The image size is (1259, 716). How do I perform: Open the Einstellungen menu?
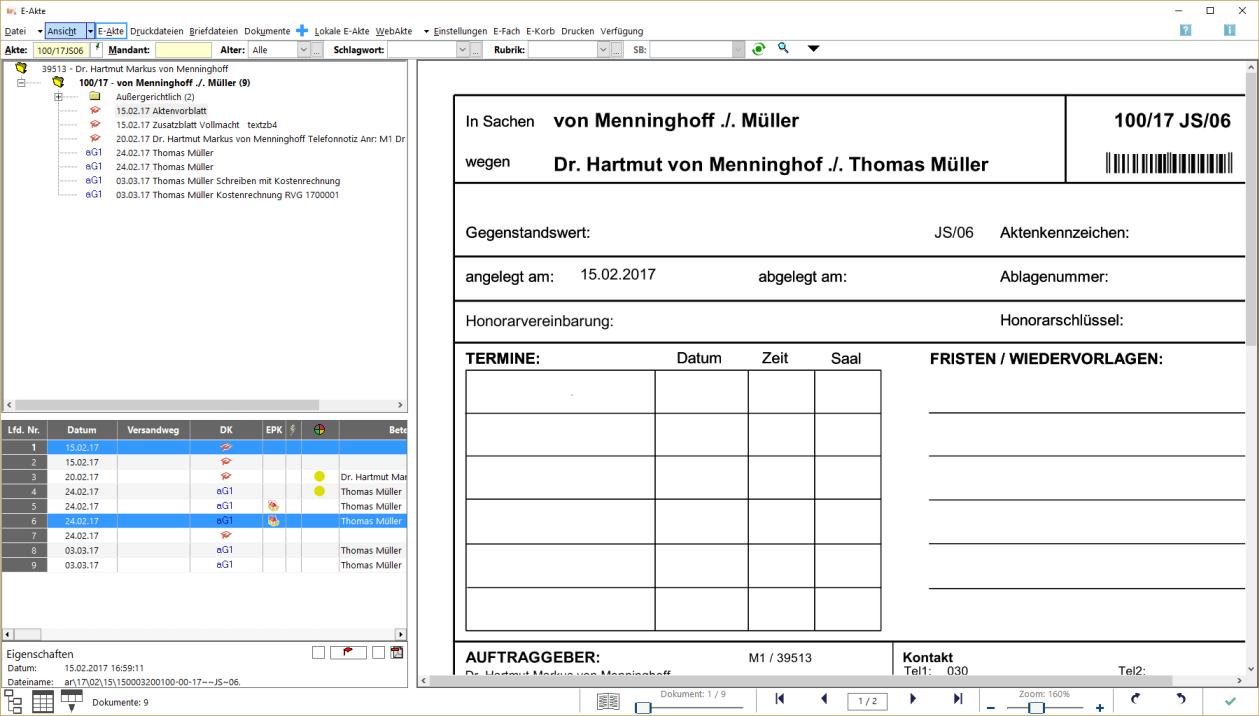click(x=460, y=31)
